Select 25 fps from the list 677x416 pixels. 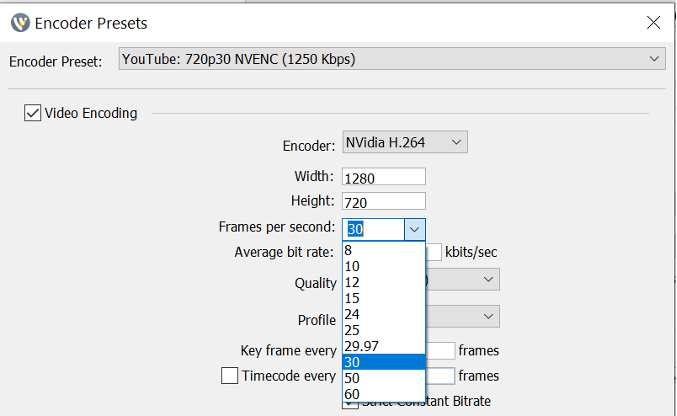(x=383, y=330)
